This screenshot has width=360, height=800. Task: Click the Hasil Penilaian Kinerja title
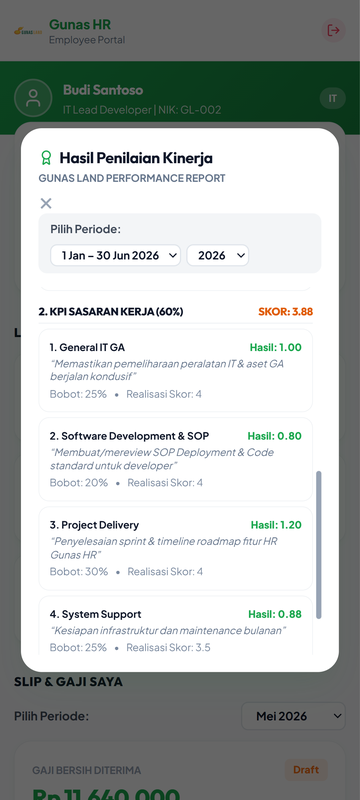[x=136, y=158]
